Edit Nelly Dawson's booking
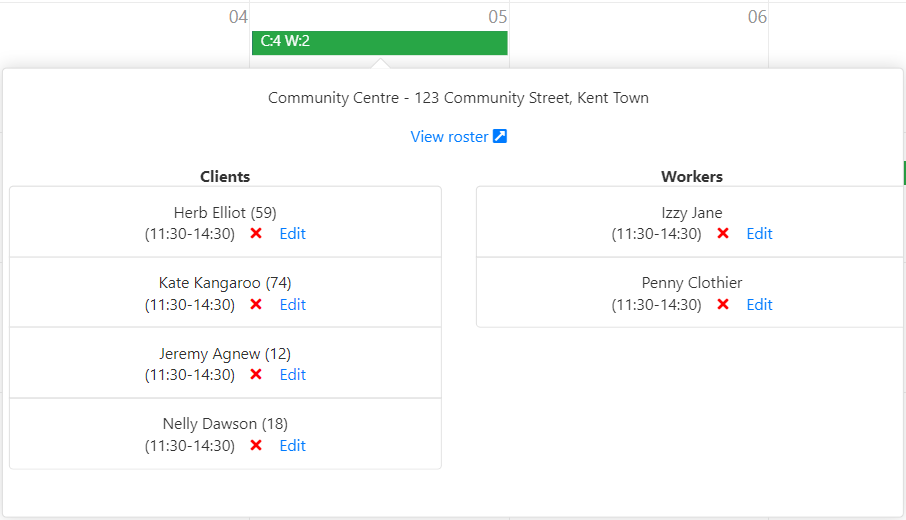Image resolution: width=906 pixels, height=520 pixels. (292, 445)
